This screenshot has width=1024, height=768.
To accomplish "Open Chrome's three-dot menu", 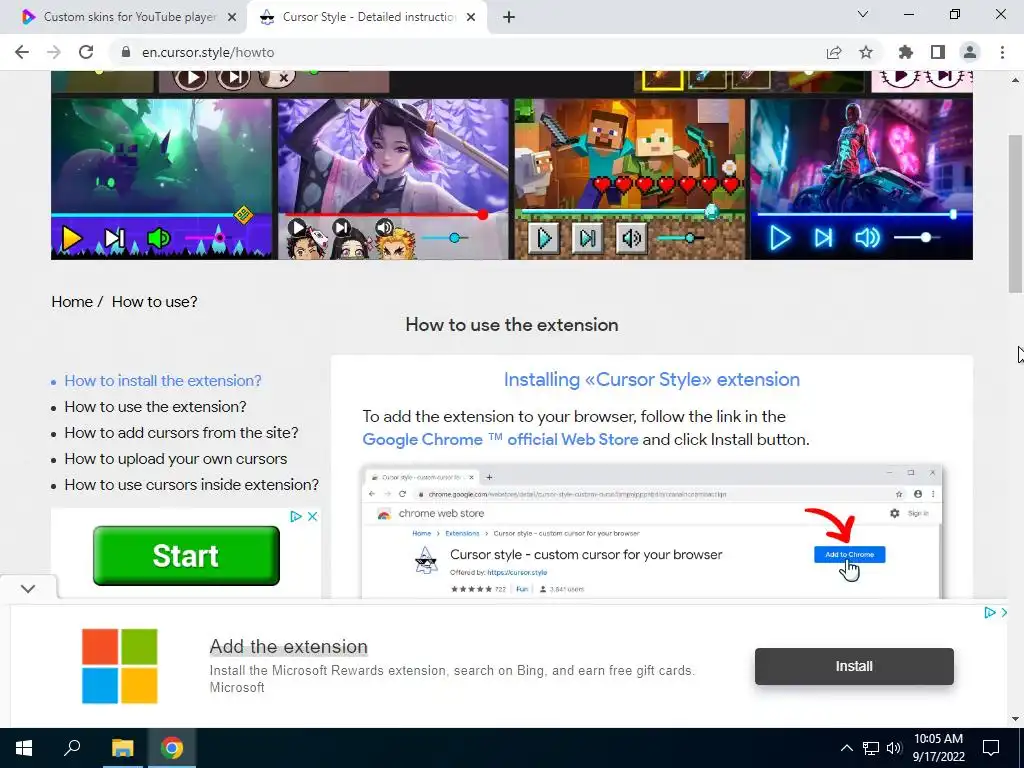I will click(x=1002, y=52).
